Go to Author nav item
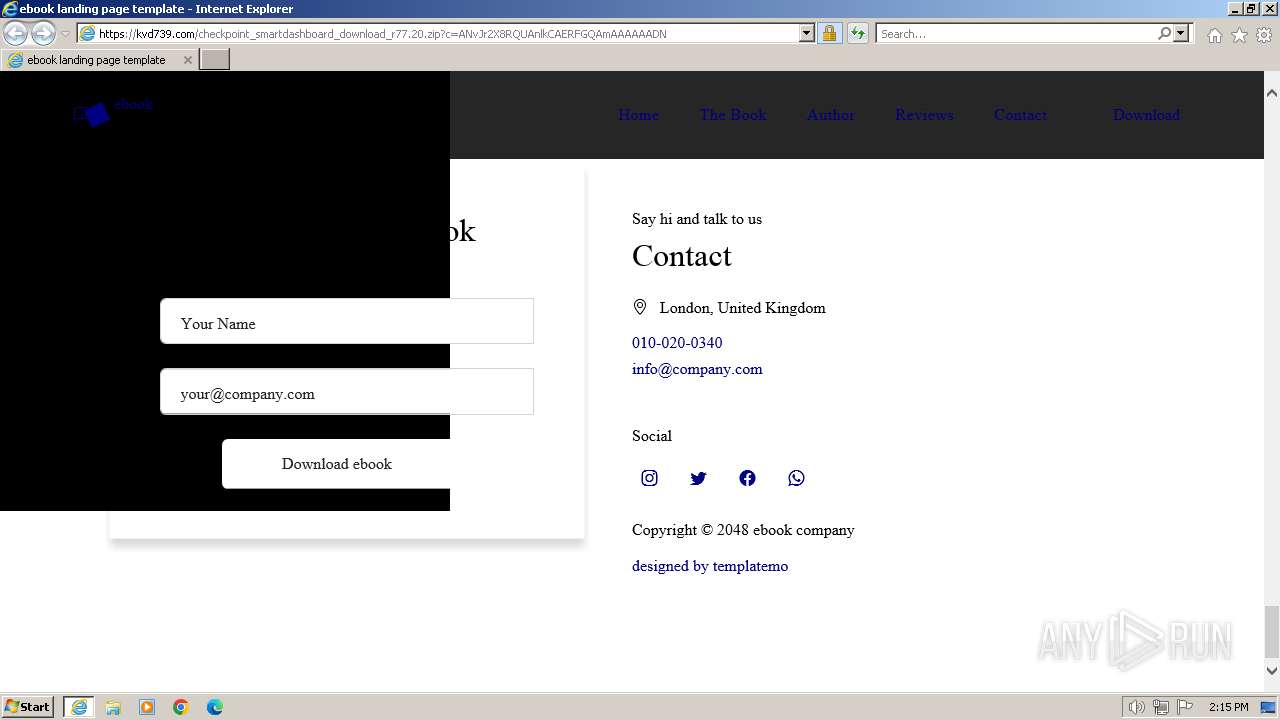 point(831,115)
